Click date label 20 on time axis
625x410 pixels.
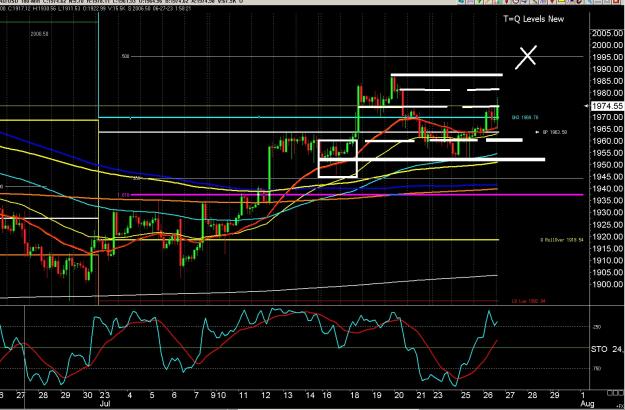point(399,395)
